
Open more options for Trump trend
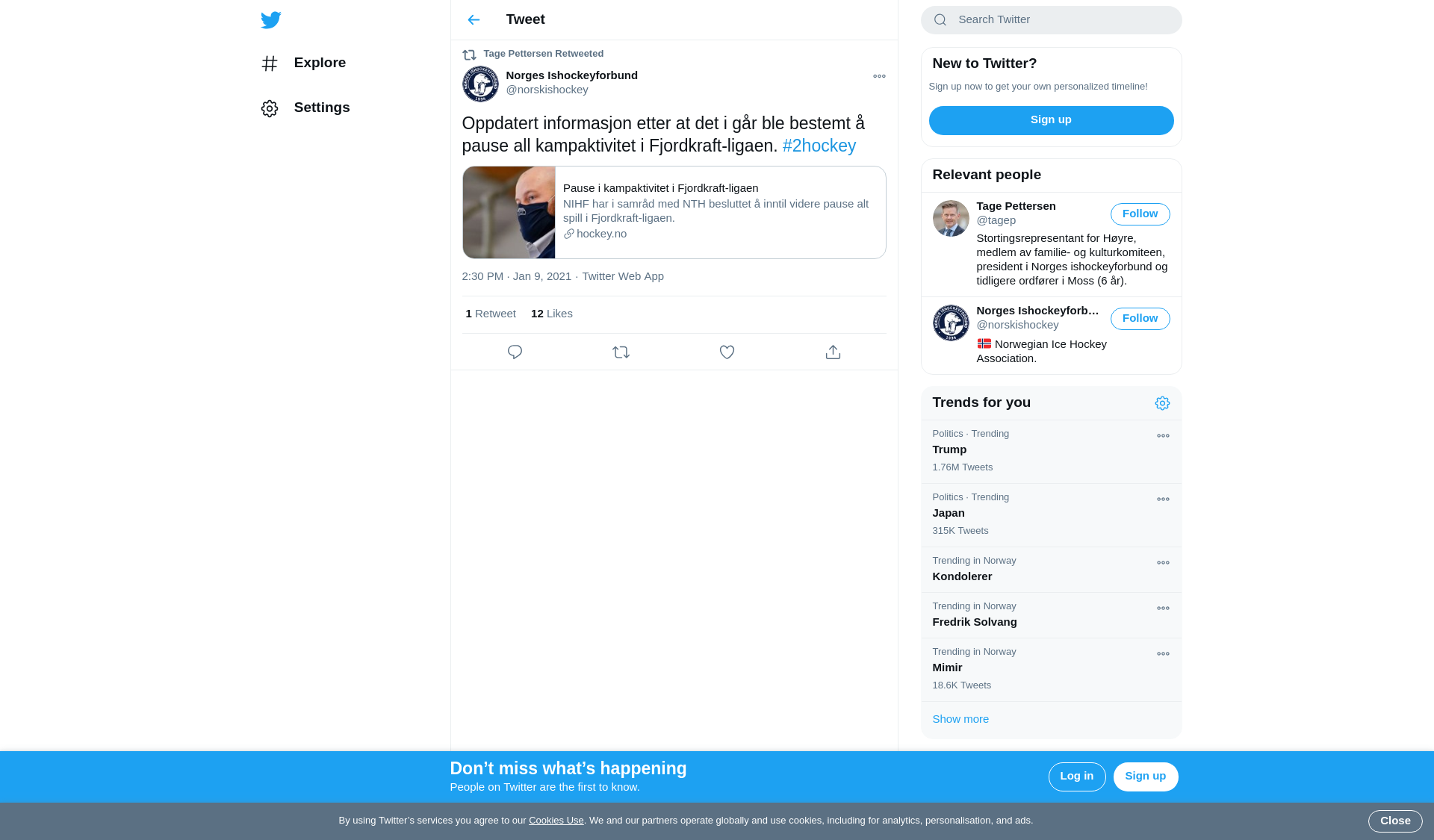click(x=1163, y=436)
